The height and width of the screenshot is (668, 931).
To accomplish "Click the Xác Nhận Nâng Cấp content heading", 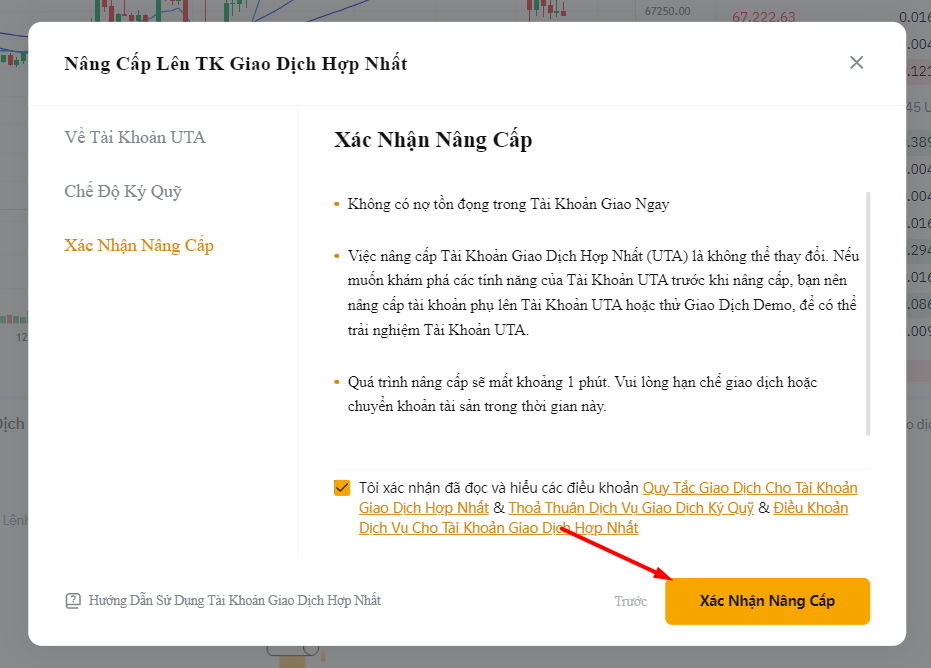I will 433,140.
